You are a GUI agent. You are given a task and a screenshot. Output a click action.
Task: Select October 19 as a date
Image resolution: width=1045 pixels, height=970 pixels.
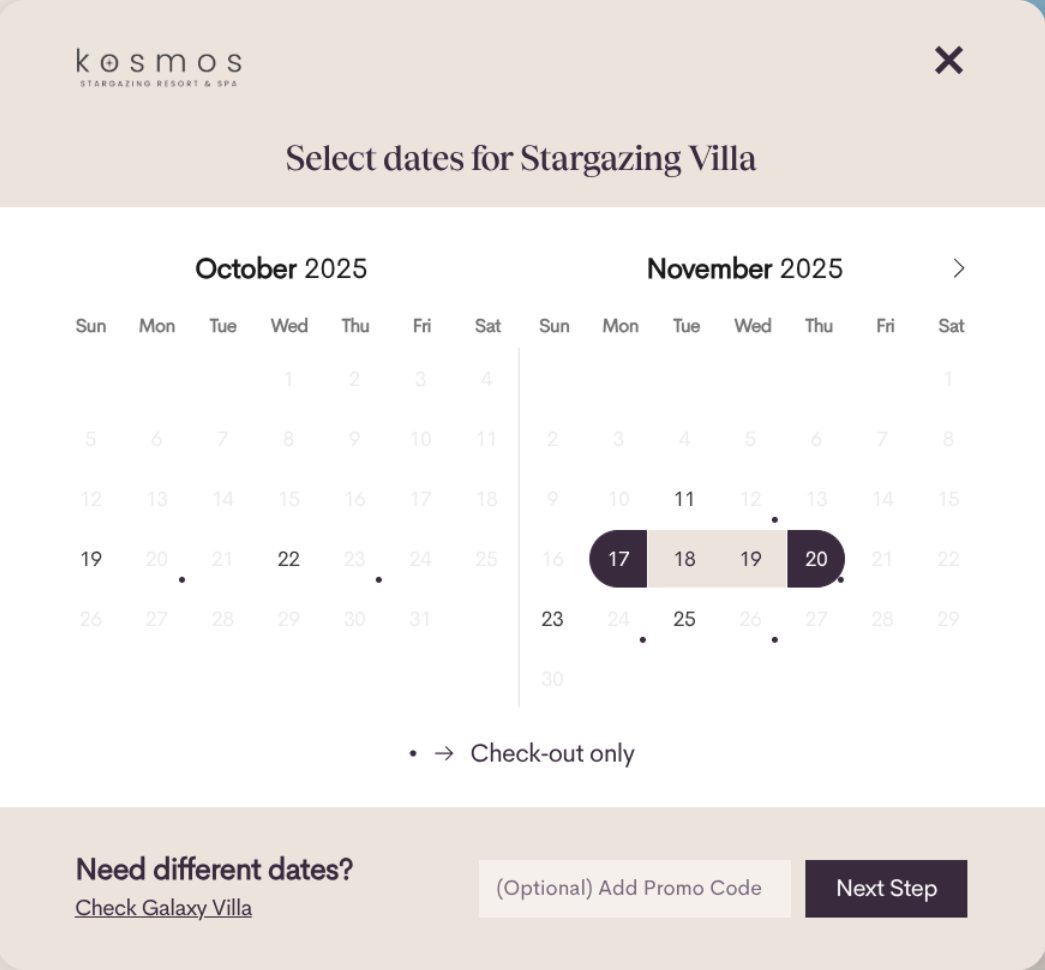(91, 559)
